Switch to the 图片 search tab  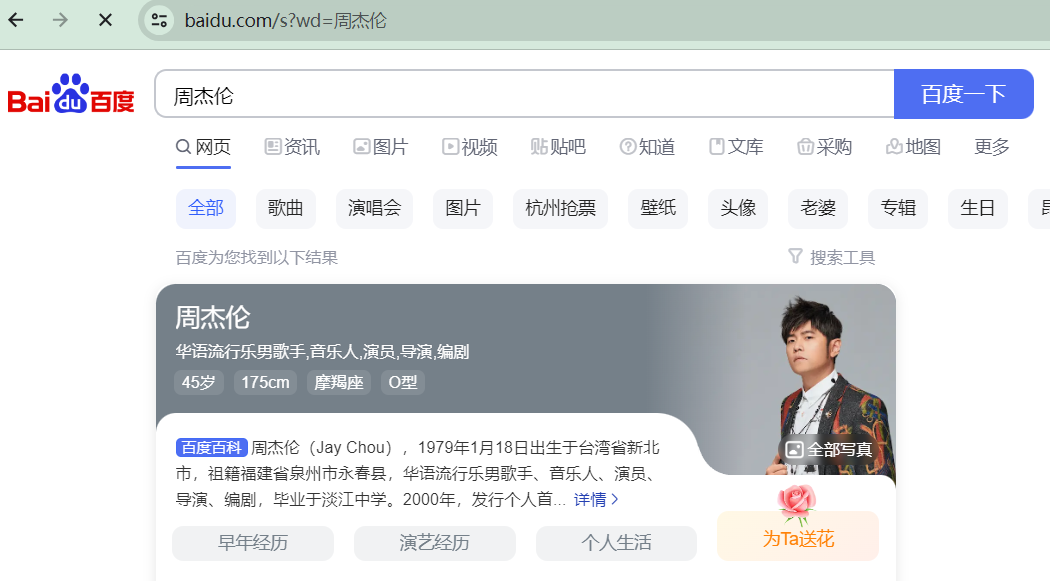point(381,147)
